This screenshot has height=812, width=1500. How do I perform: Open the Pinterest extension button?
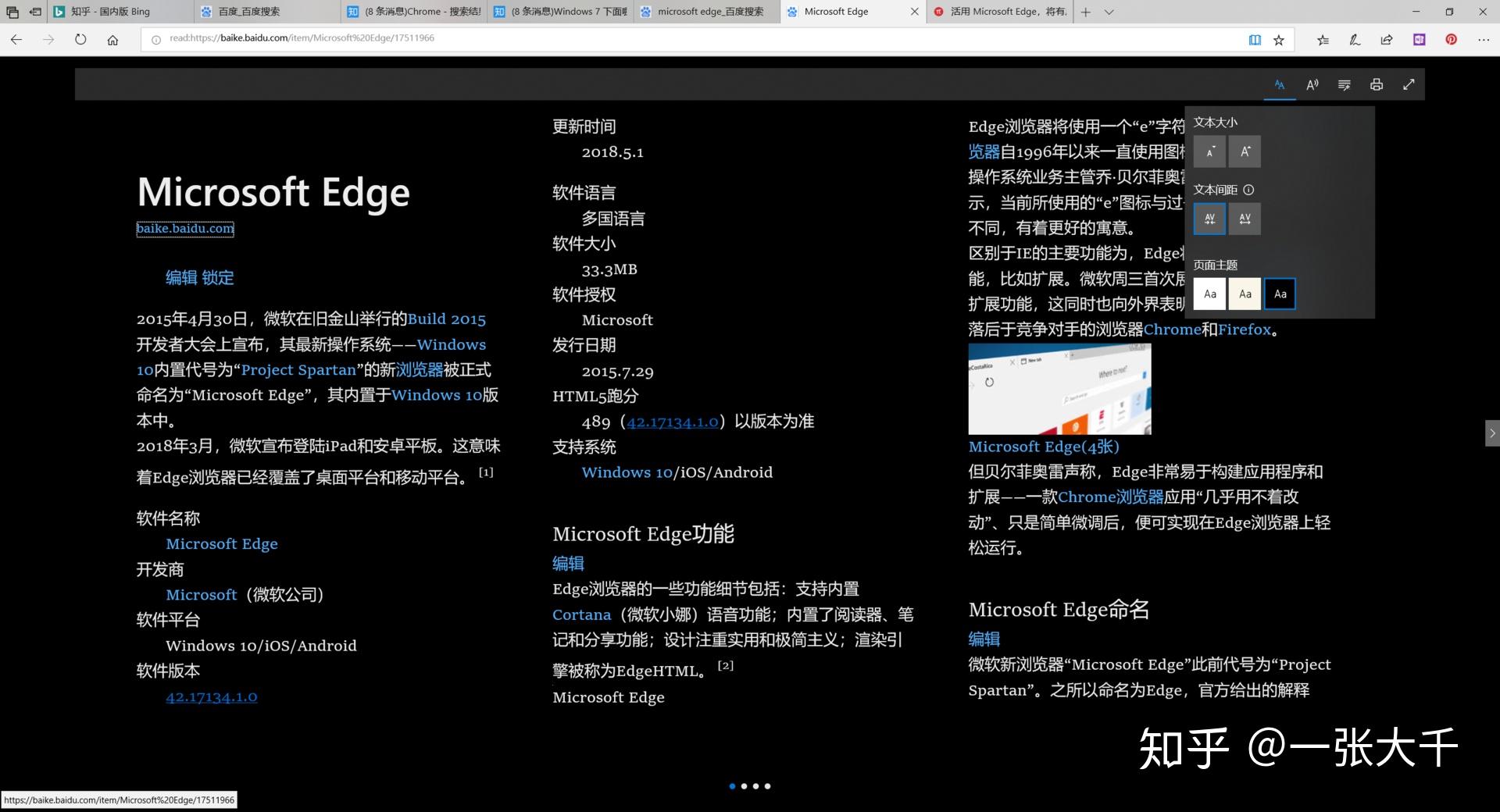point(1451,40)
